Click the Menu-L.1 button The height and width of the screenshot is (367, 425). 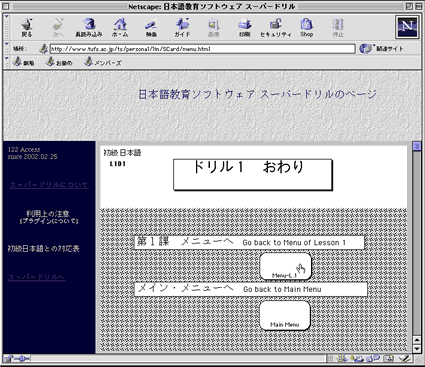point(285,266)
